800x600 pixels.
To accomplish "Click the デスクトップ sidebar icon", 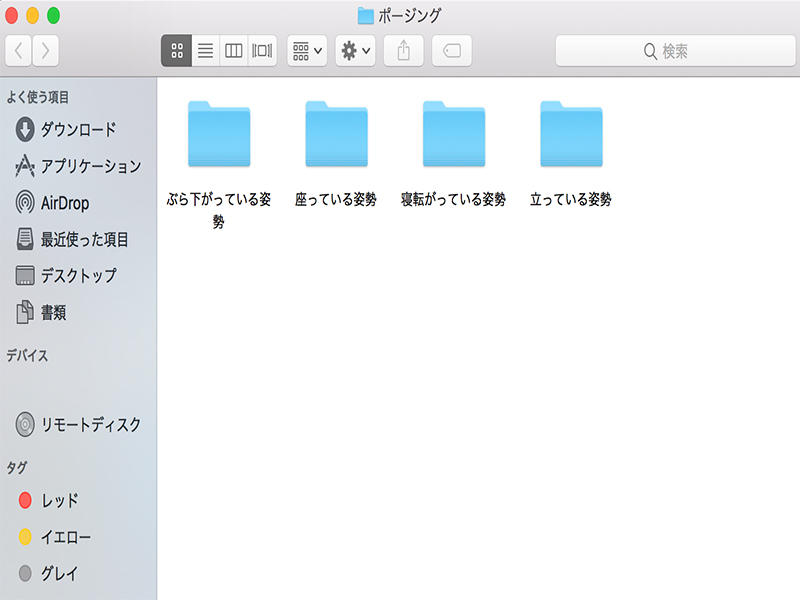I will coord(25,276).
